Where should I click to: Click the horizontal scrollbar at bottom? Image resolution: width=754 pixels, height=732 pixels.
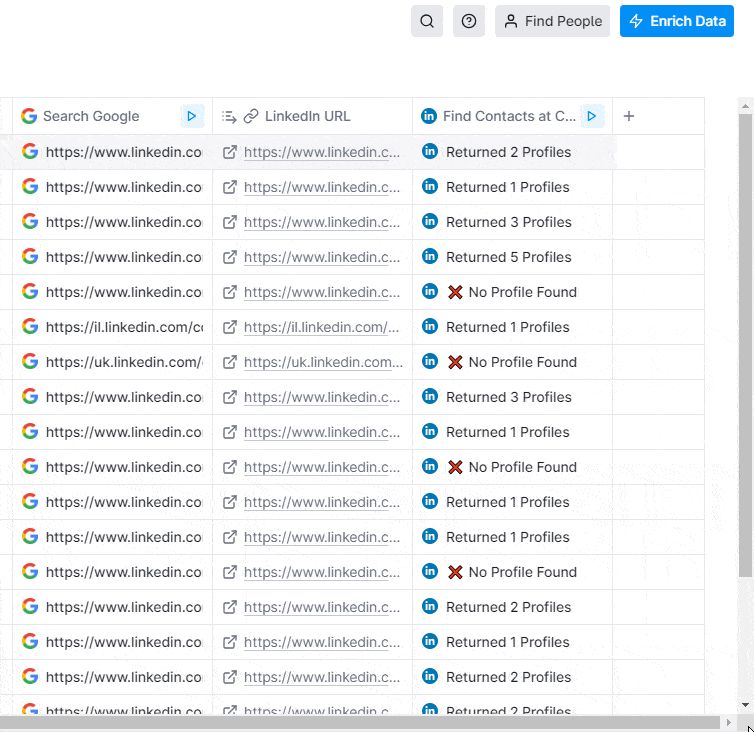coord(360,722)
